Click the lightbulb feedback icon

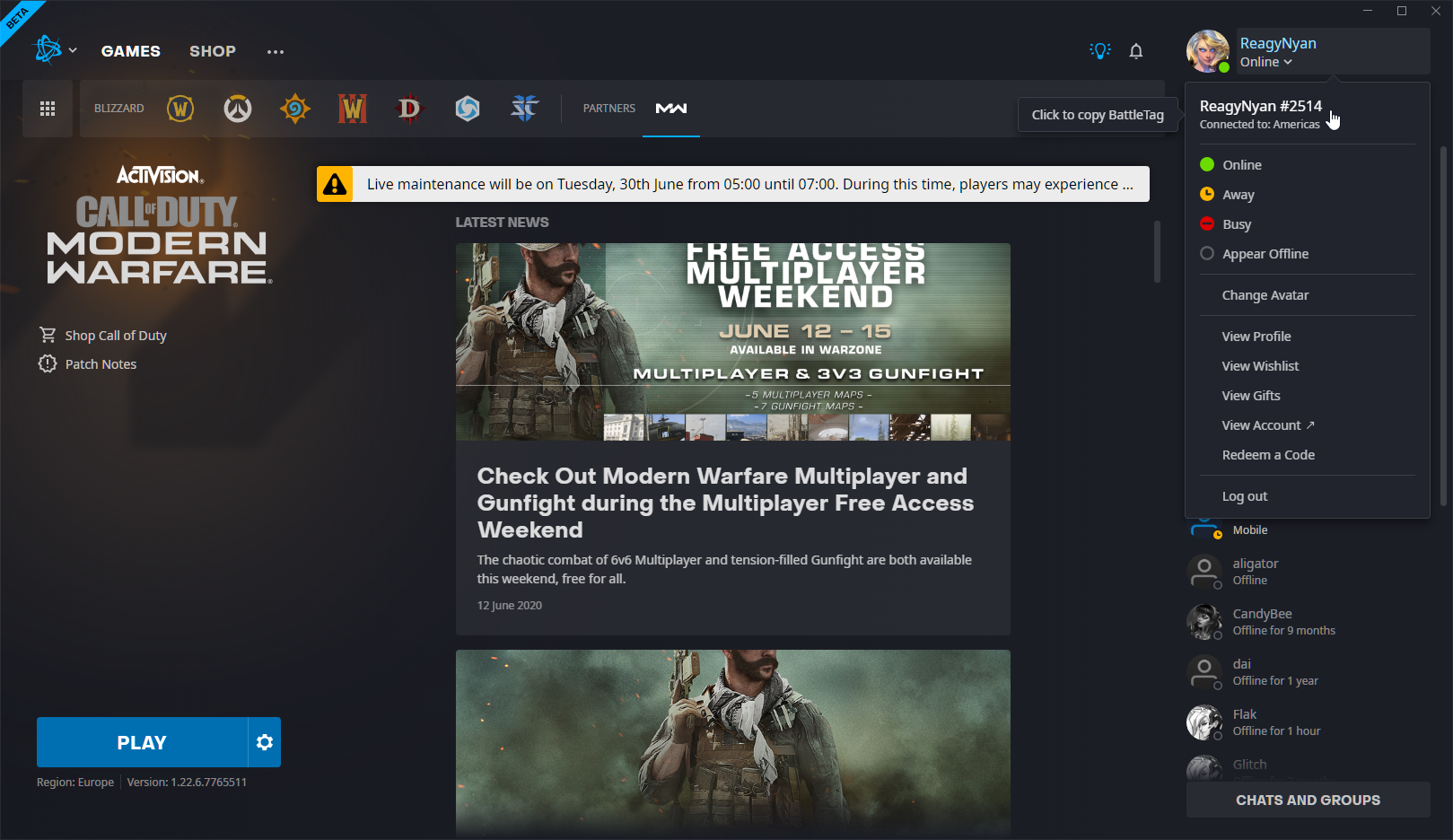(1100, 51)
